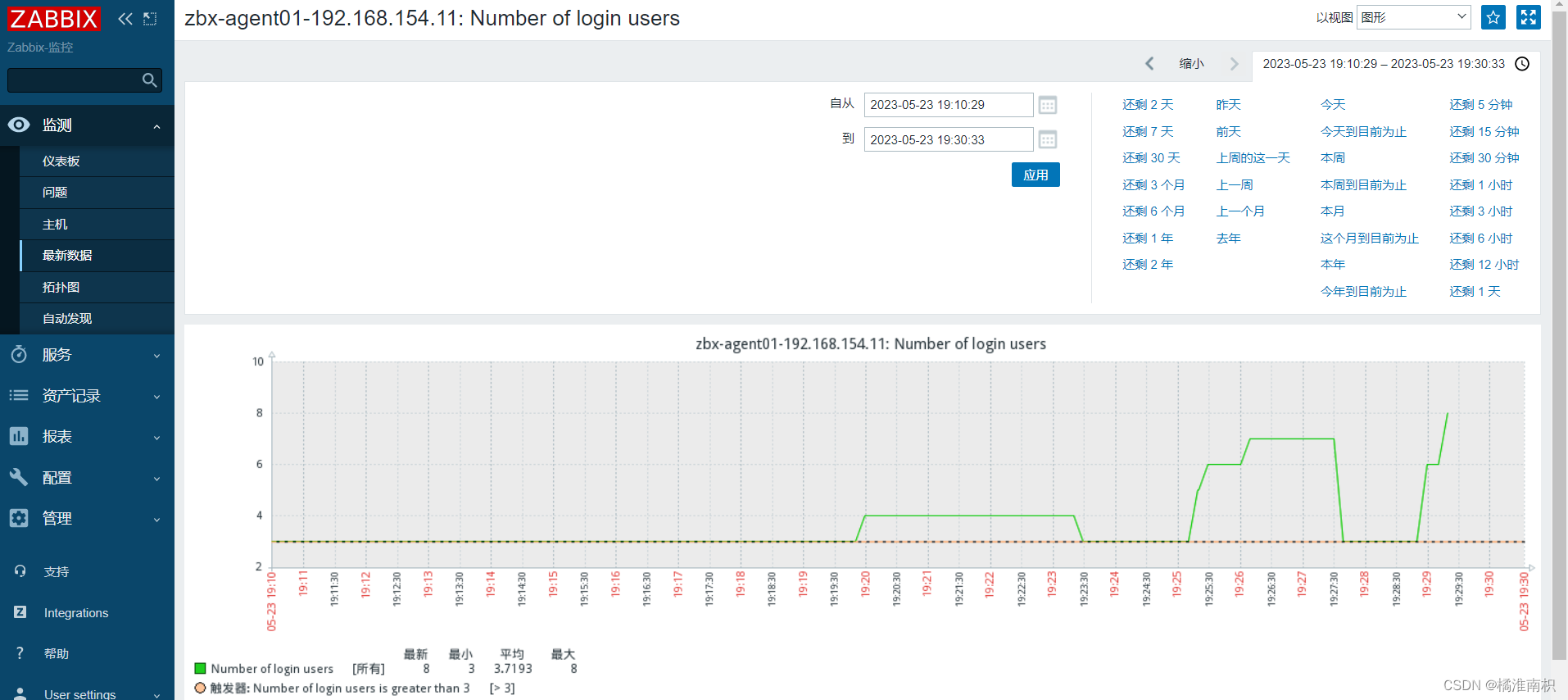Go to next time period arrow

[x=1234, y=63]
